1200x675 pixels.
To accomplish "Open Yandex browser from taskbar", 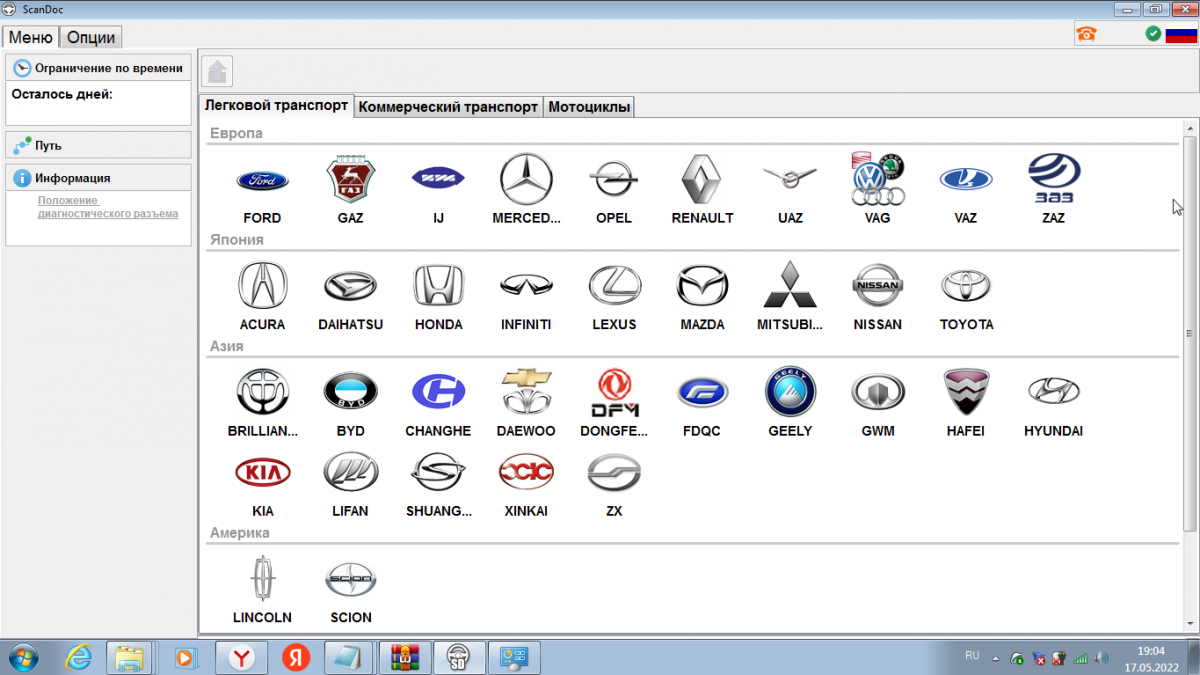I will coord(241,657).
